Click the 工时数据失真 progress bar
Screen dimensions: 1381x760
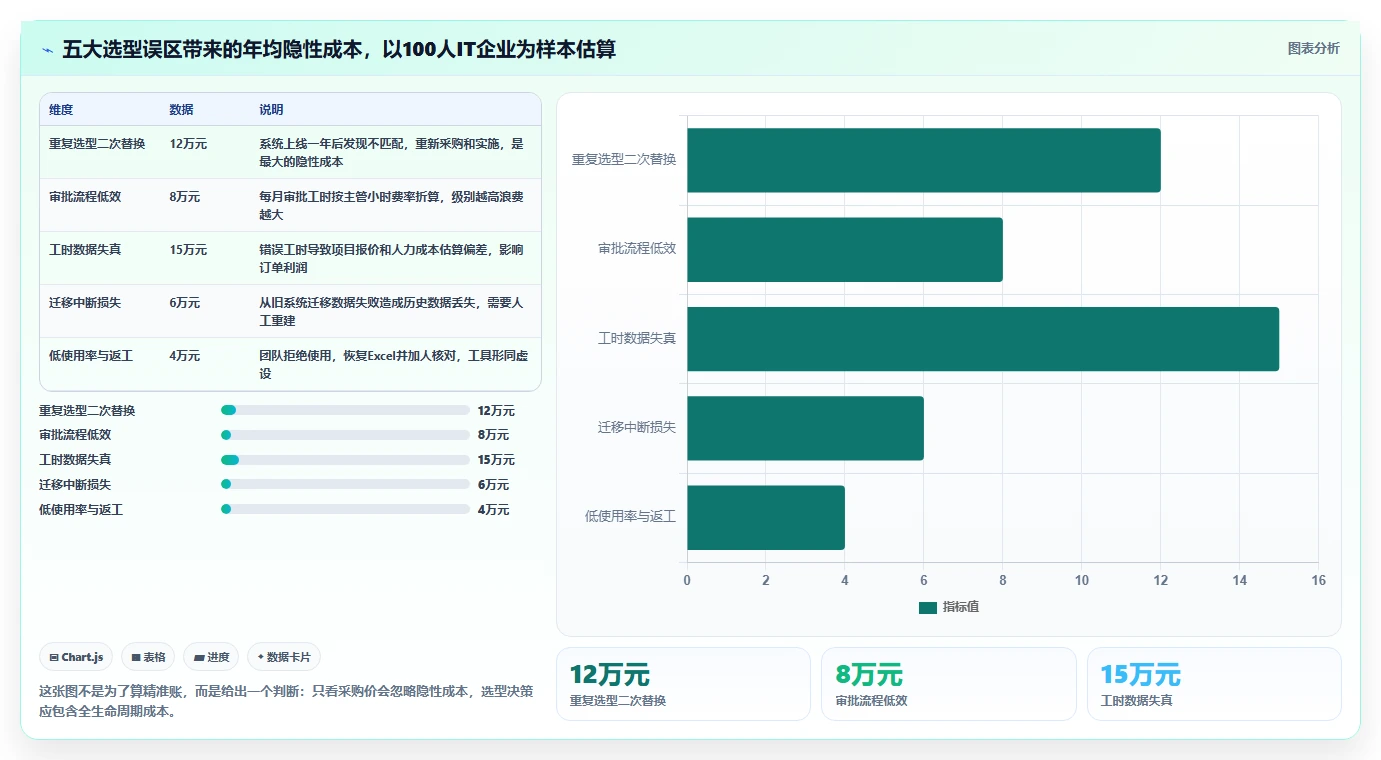point(345,460)
